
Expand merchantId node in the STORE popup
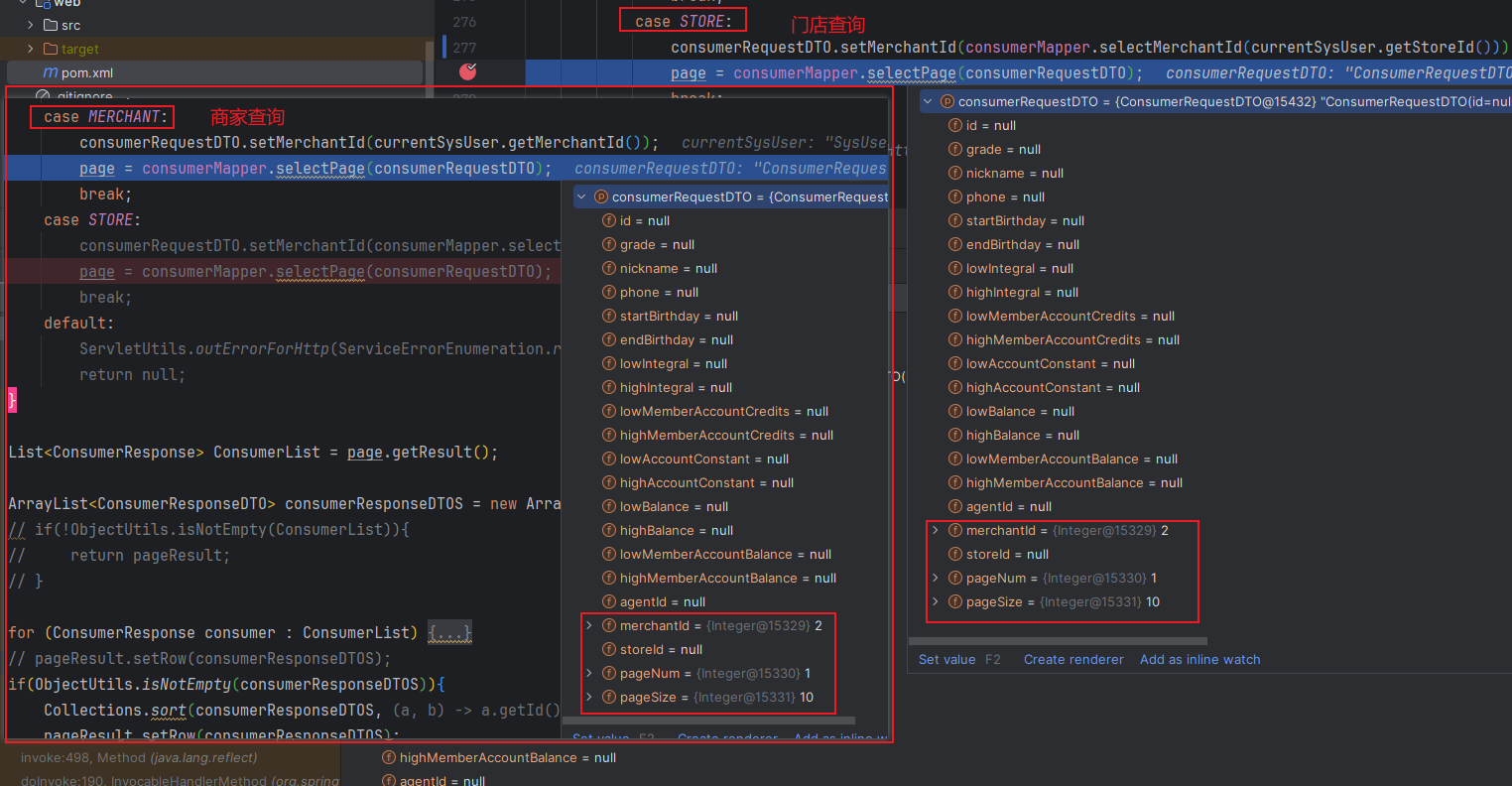935,530
